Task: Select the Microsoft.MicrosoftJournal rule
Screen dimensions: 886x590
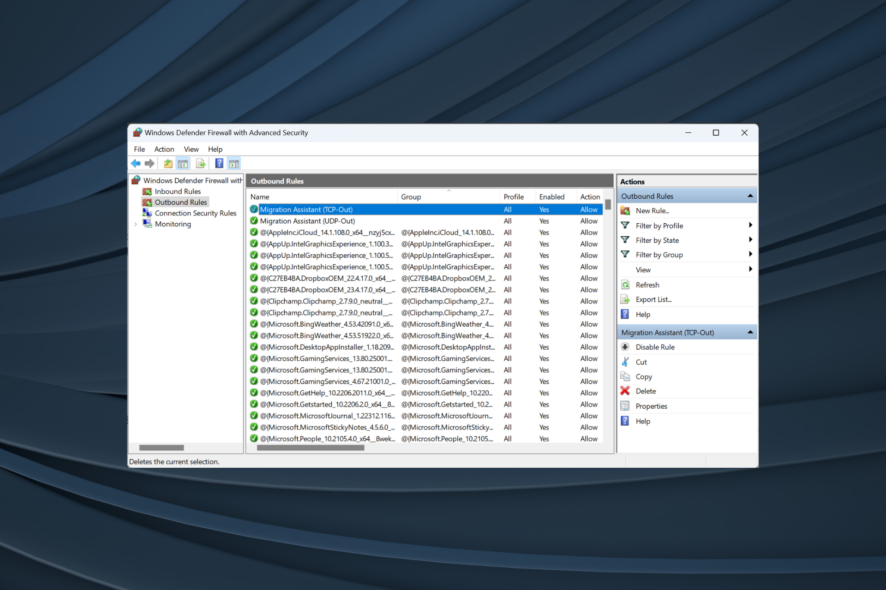Action: pos(427,416)
